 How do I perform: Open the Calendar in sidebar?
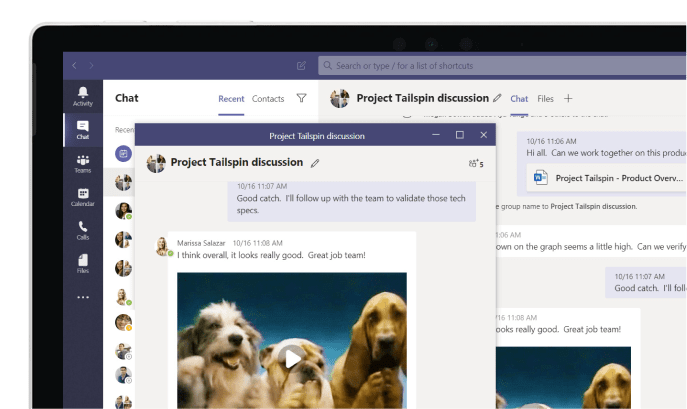click(x=83, y=197)
